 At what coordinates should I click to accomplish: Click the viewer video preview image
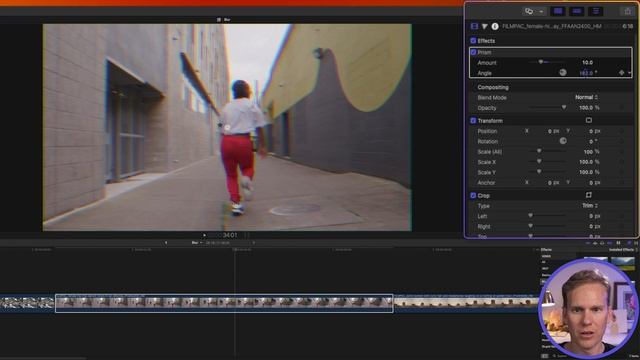point(227,127)
